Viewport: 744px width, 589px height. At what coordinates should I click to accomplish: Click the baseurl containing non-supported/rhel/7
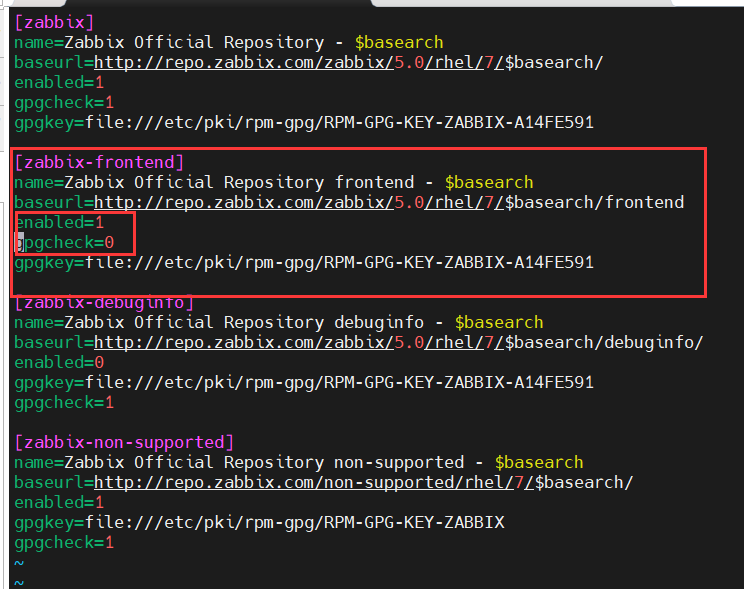click(324, 482)
